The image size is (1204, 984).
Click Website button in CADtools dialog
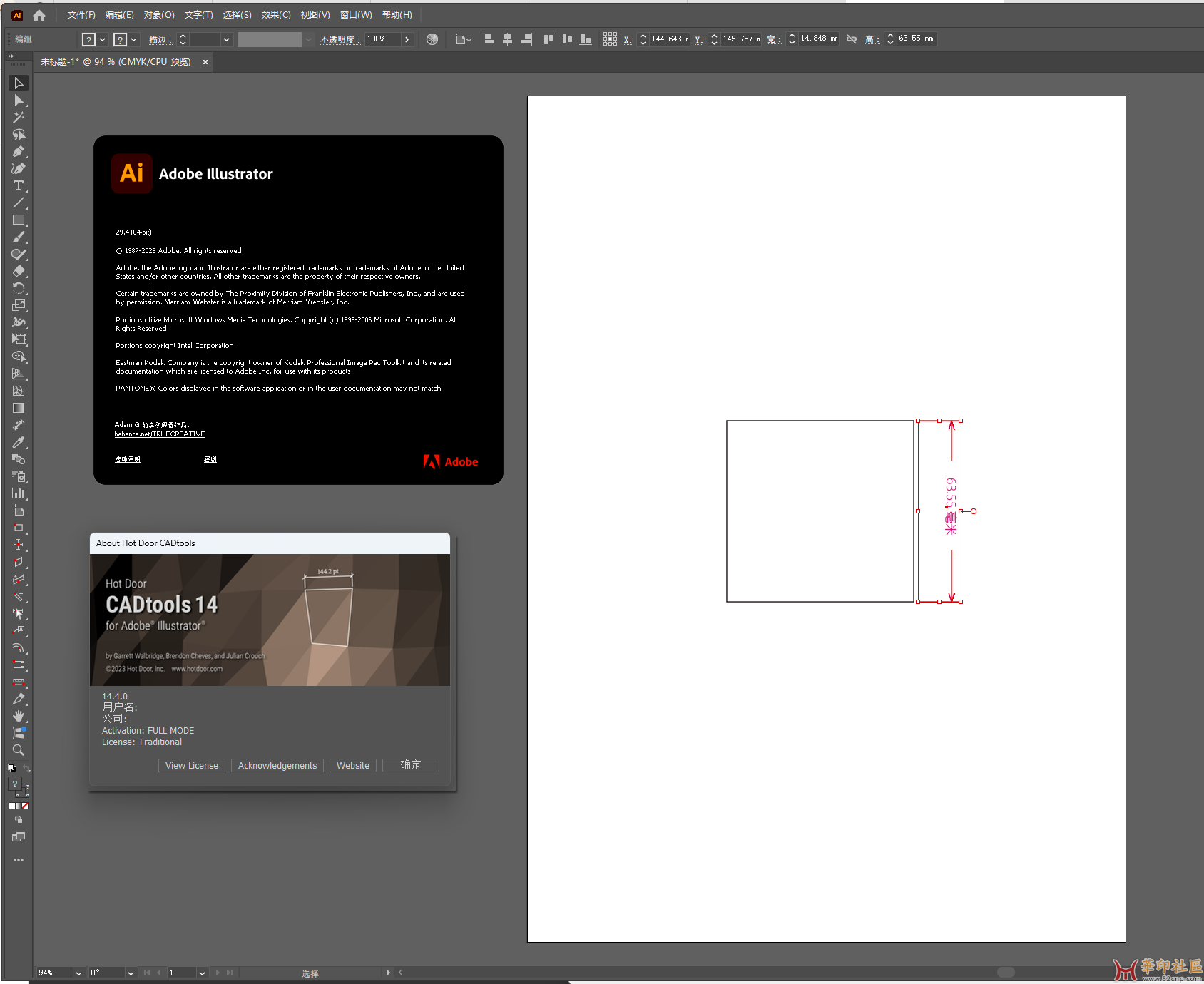tap(353, 766)
